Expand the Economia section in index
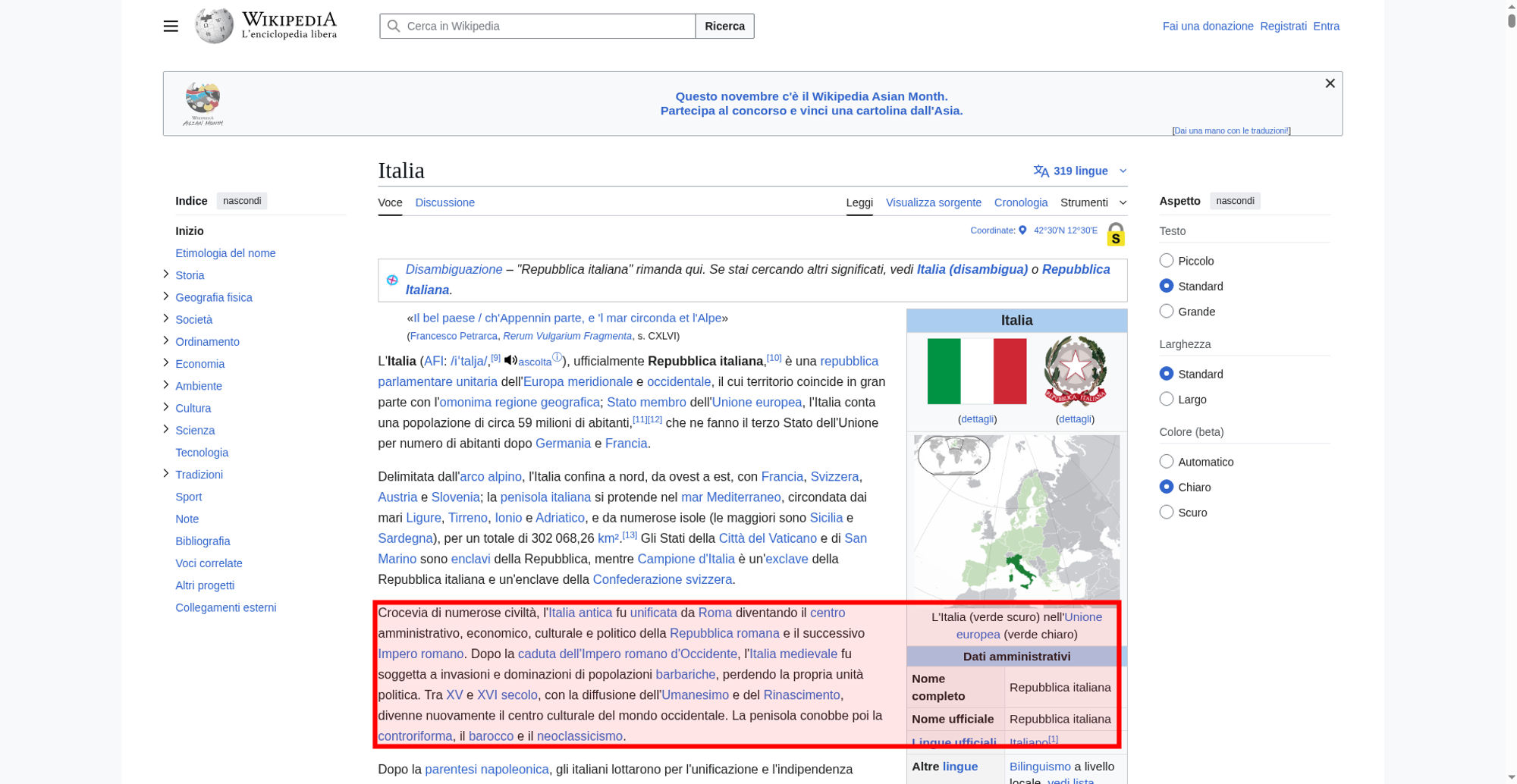Image resolution: width=1517 pixels, height=784 pixels. pos(166,363)
